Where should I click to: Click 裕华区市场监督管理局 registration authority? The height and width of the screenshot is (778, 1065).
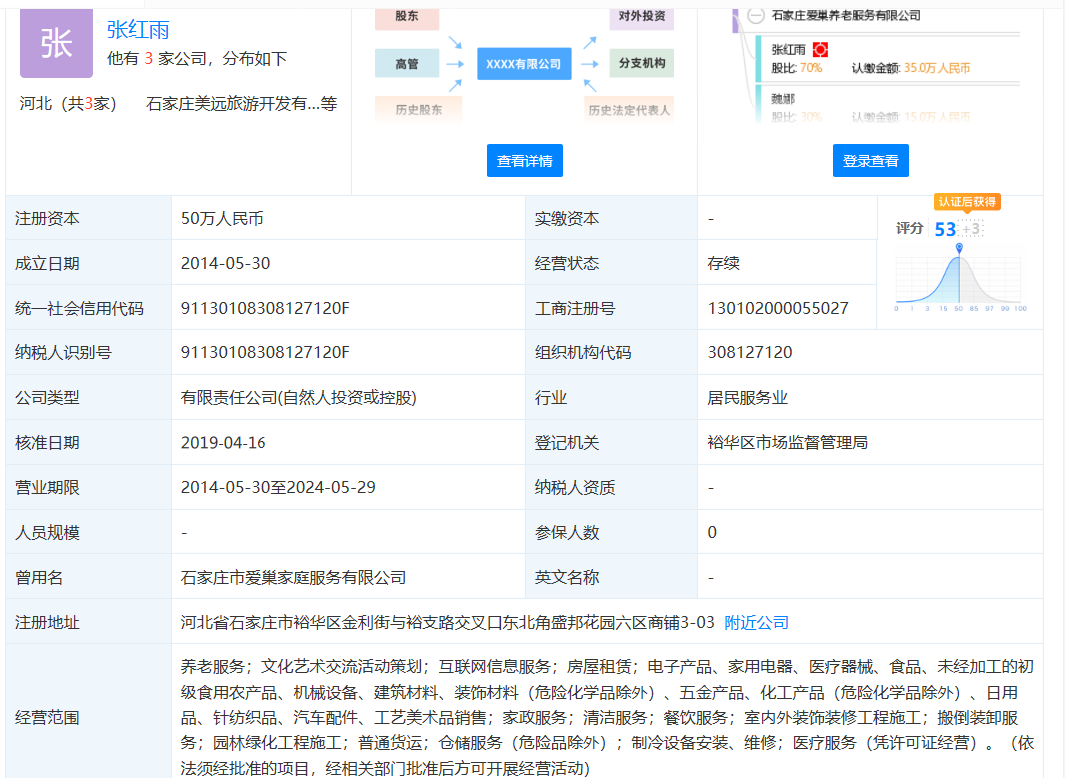[x=787, y=443]
